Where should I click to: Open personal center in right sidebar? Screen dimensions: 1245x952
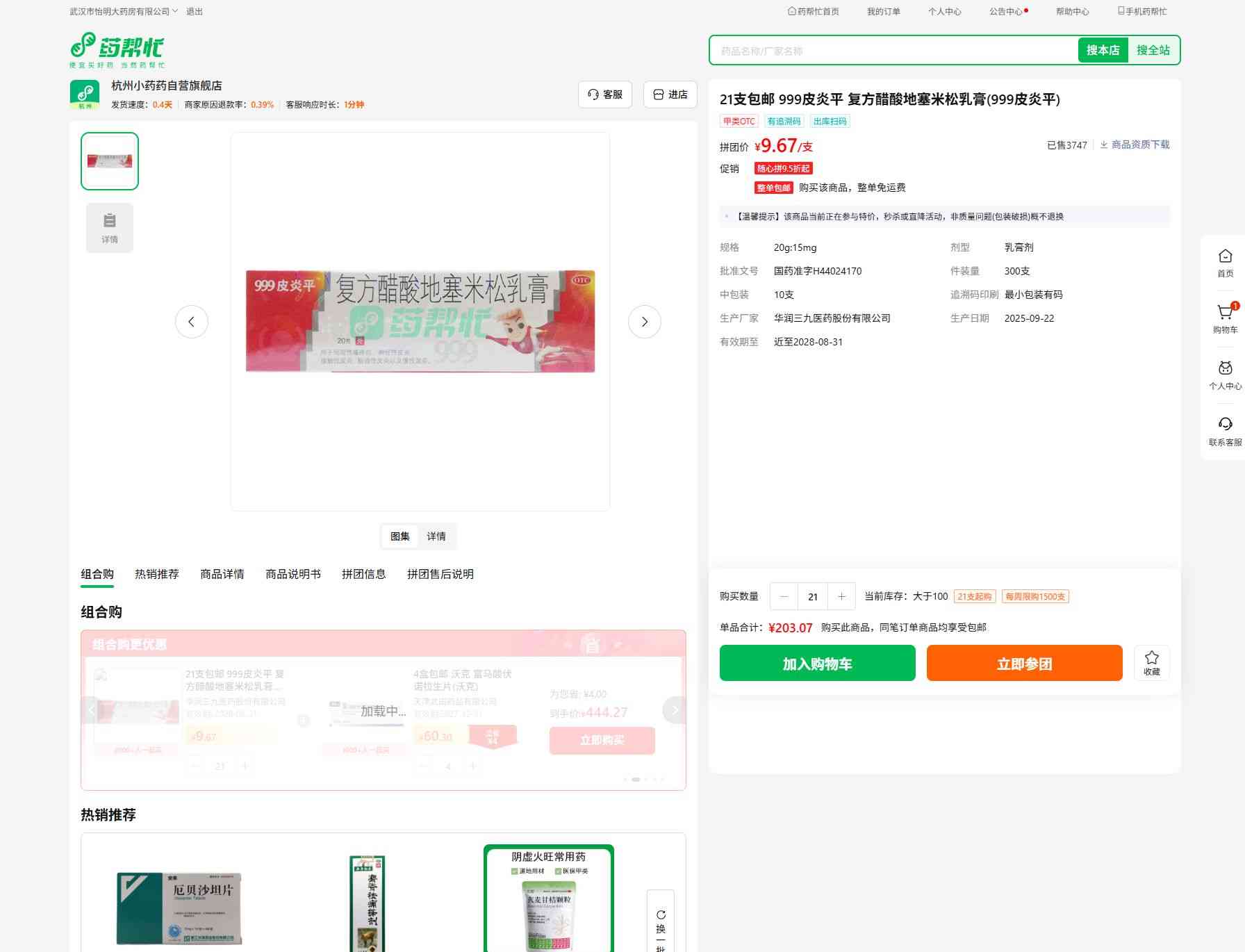coord(1225,369)
